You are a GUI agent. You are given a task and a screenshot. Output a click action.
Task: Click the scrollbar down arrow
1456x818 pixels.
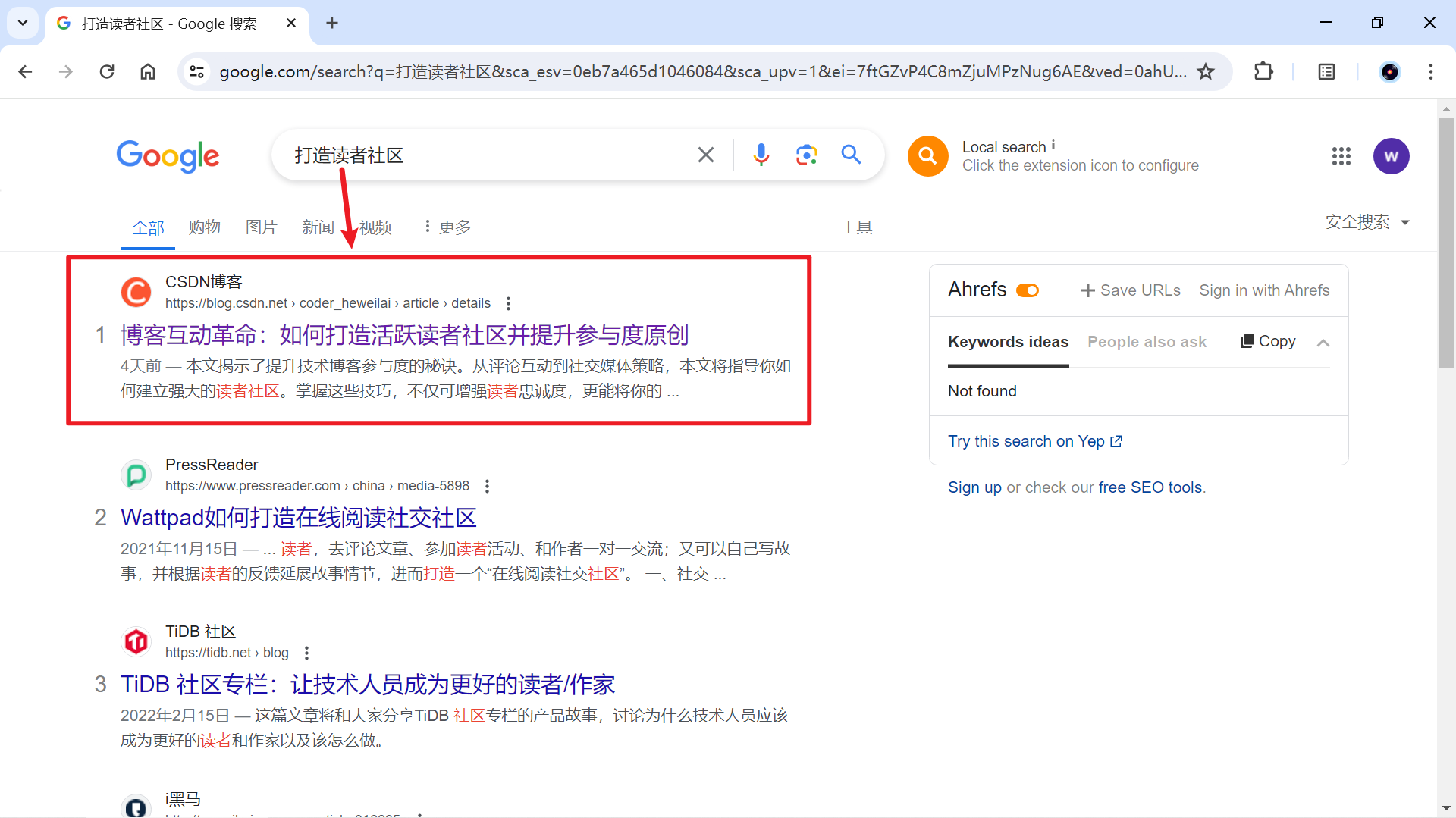coord(1446,808)
